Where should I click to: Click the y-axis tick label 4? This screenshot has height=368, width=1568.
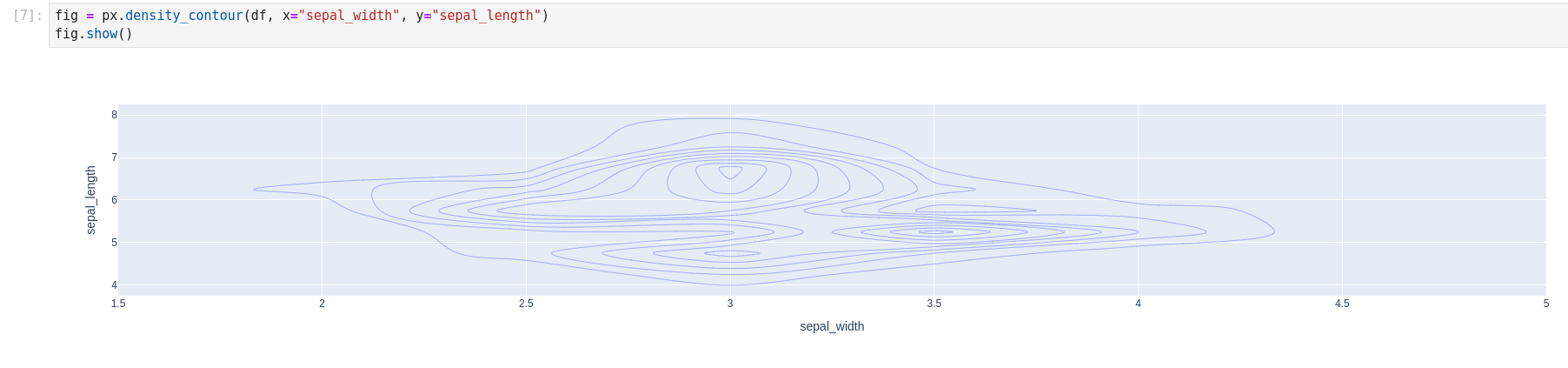114,285
